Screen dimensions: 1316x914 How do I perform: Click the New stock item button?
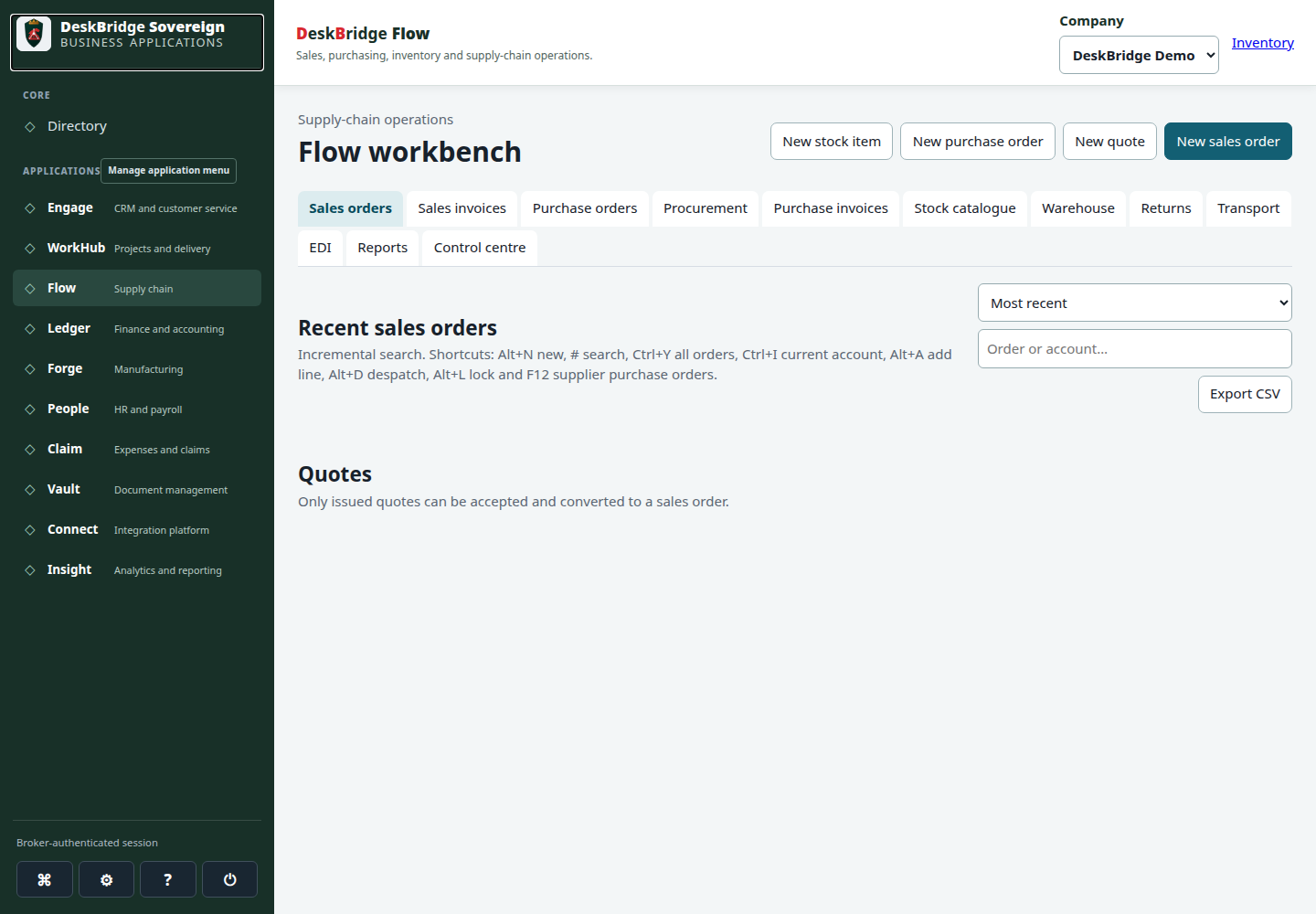[832, 142]
